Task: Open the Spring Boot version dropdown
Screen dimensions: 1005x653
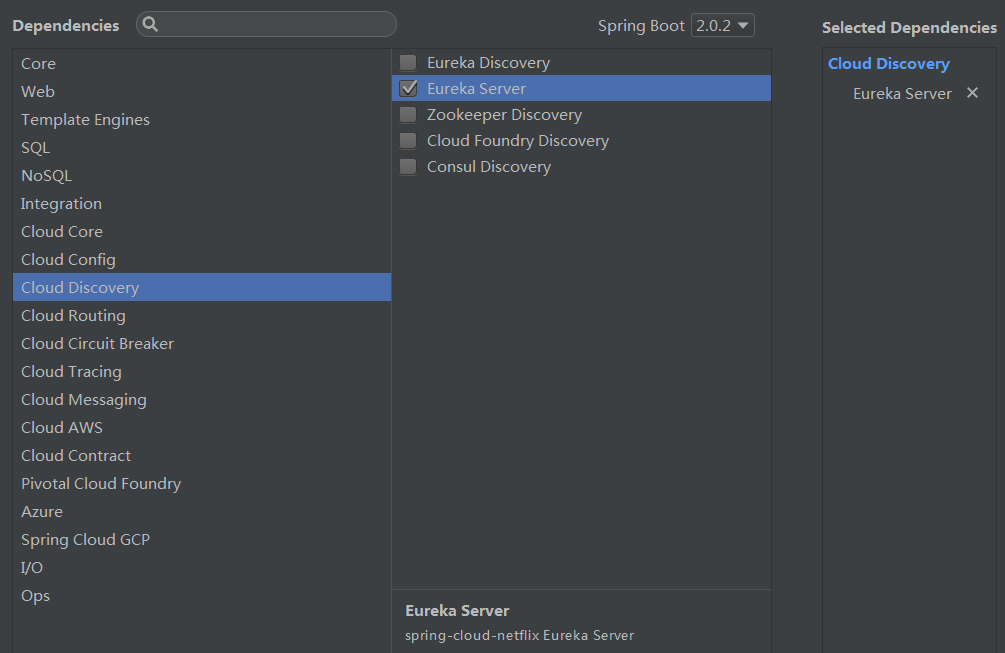Action: point(722,26)
